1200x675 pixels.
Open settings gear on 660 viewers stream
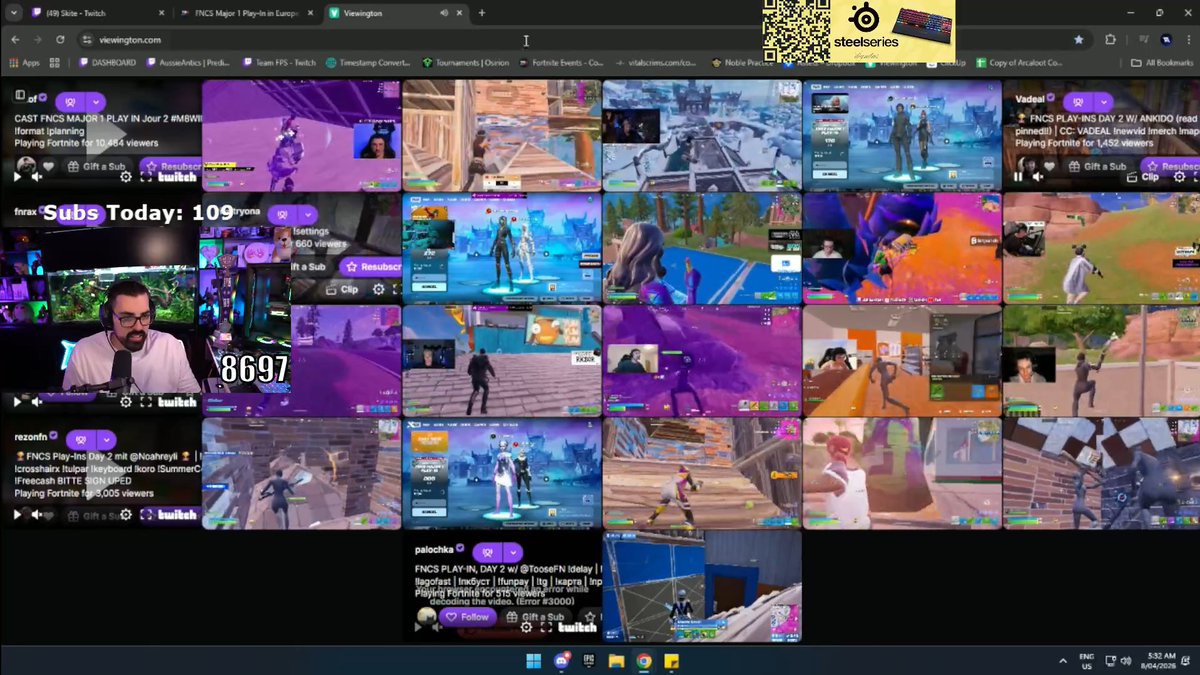(x=379, y=289)
